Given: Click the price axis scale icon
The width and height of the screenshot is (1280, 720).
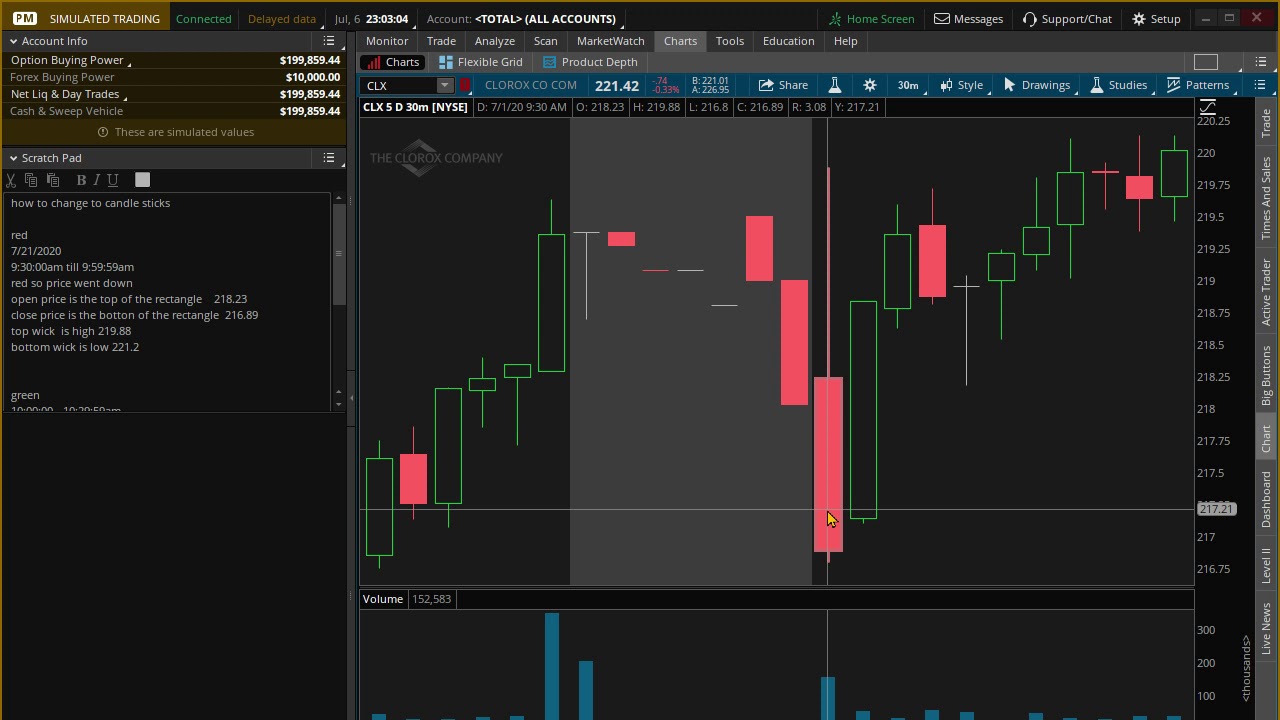Looking at the screenshot, I should click(x=1208, y=107).
